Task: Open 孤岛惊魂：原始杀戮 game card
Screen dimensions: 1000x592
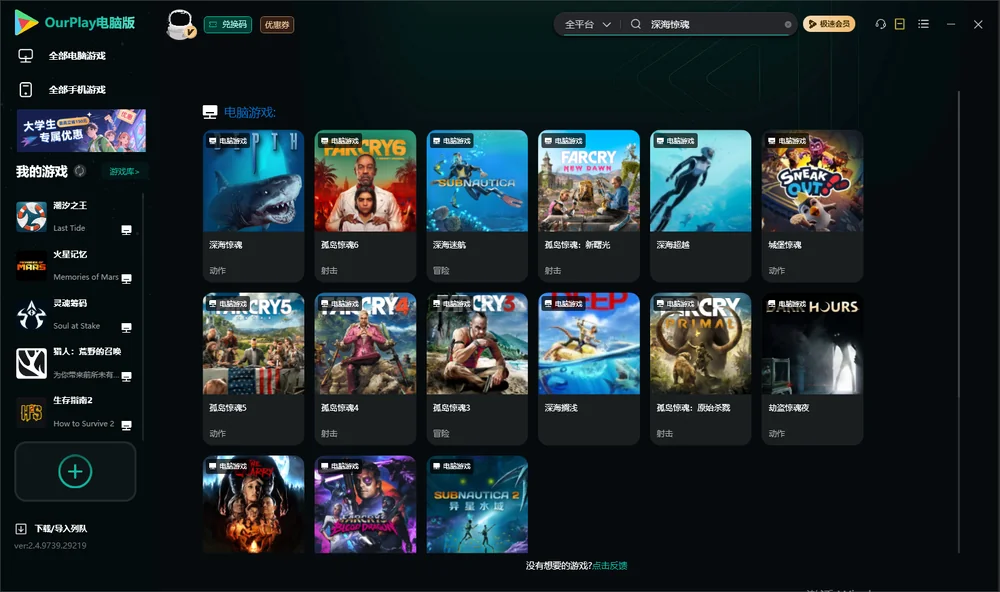Action: point(700,369)
